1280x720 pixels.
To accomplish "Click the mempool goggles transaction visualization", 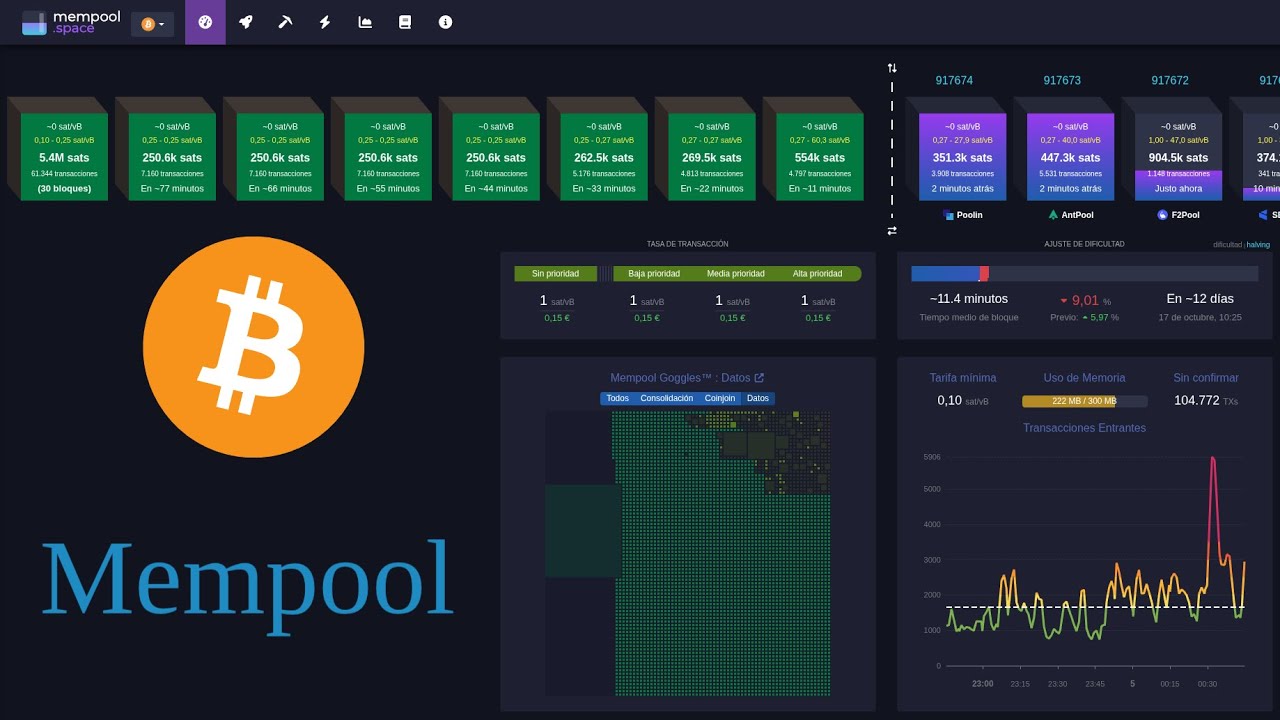I will [688, 553].
